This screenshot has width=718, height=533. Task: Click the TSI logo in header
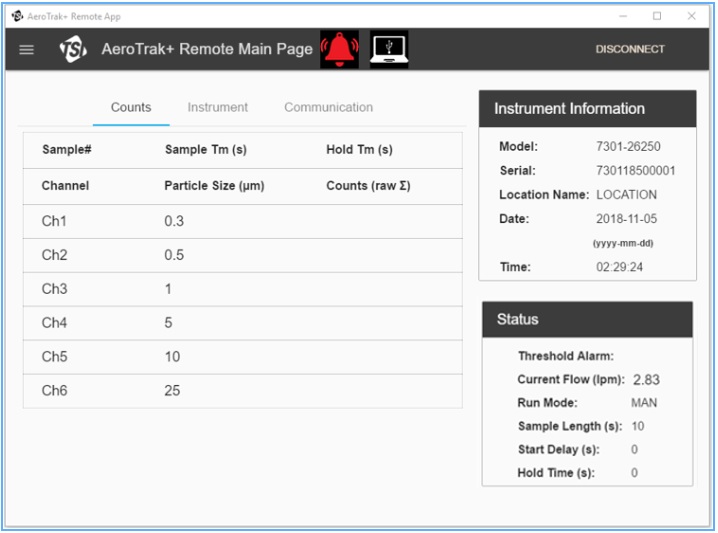(x=73, y=49)
